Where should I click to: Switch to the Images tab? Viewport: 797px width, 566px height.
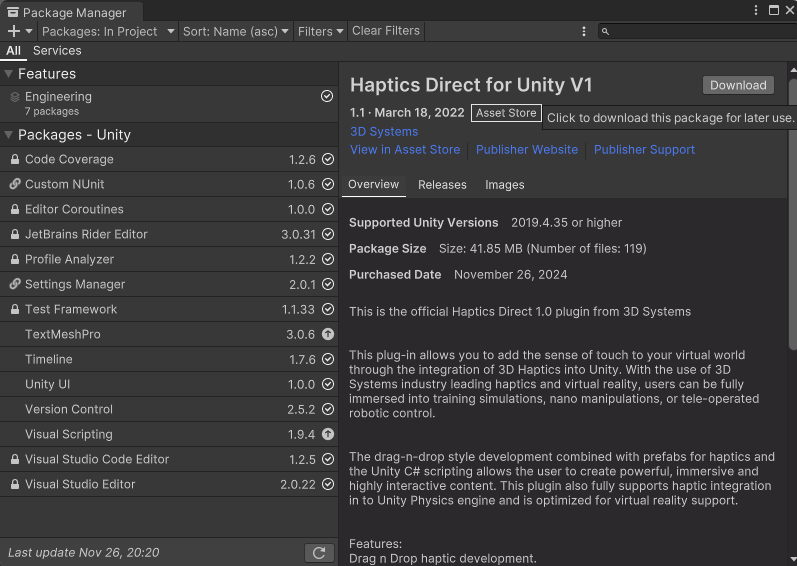click(505, 185)
